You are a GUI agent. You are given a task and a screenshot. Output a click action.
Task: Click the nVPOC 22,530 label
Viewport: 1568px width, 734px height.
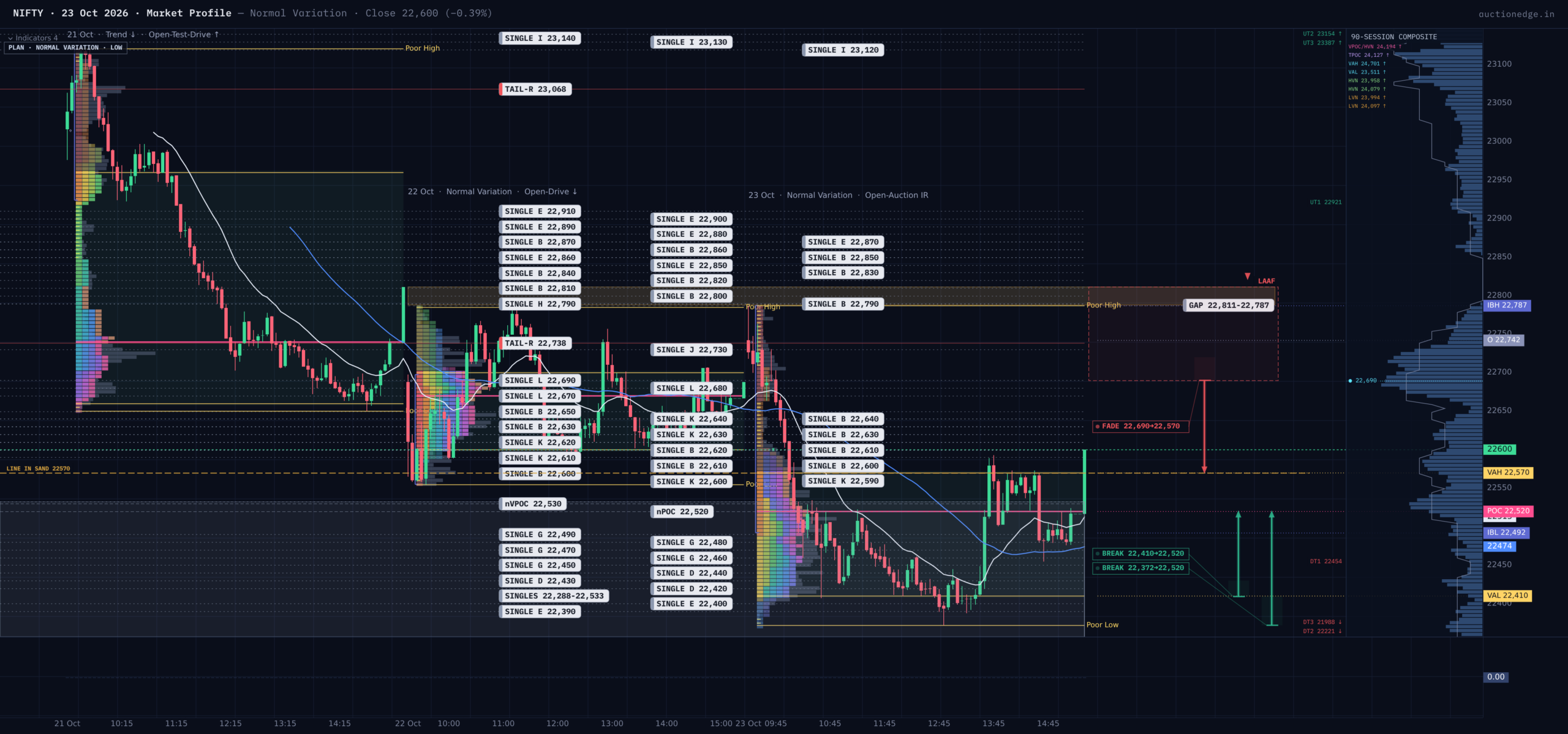click(533, 504)
